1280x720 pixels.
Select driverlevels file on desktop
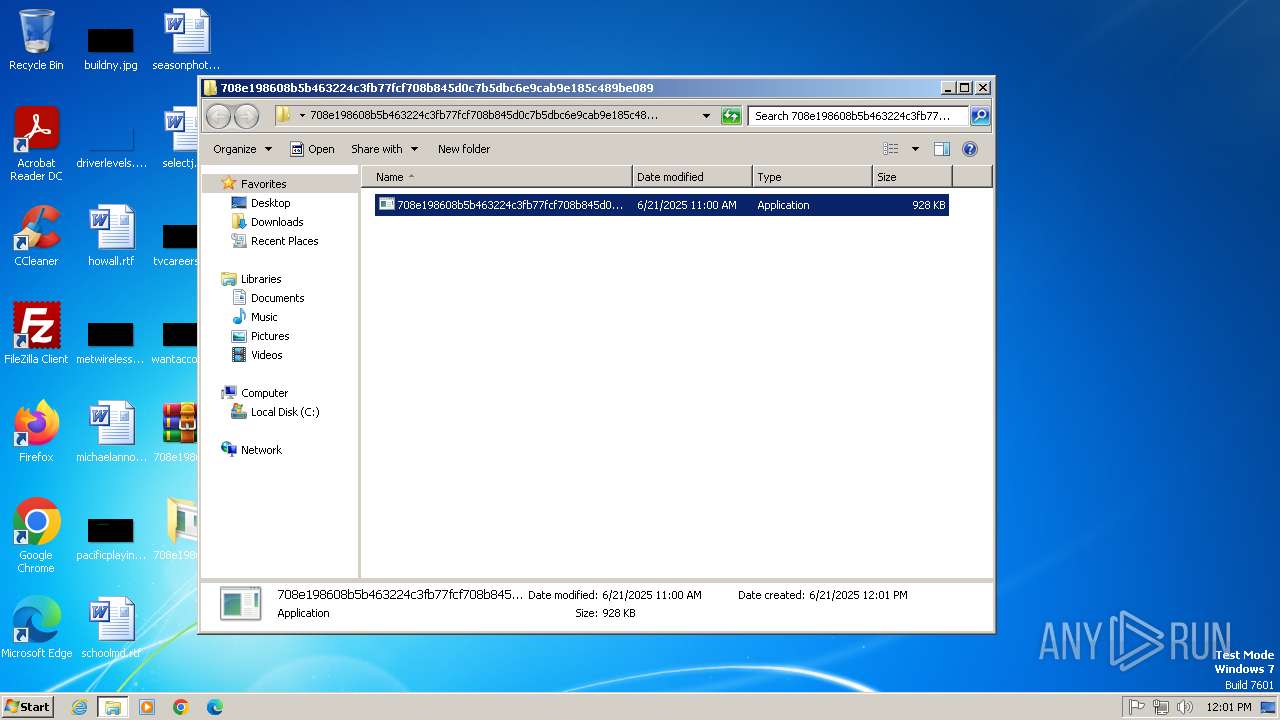tap(111, 145)
